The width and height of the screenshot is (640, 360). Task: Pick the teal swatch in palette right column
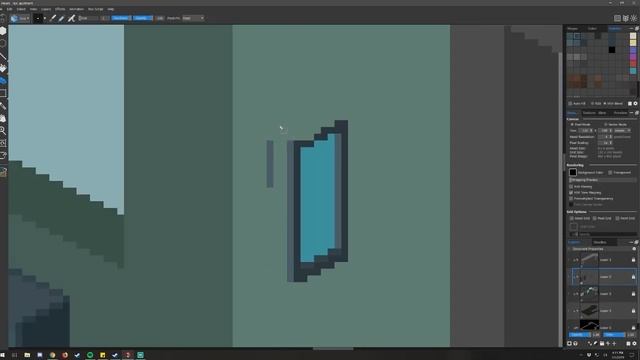point(633,71)
